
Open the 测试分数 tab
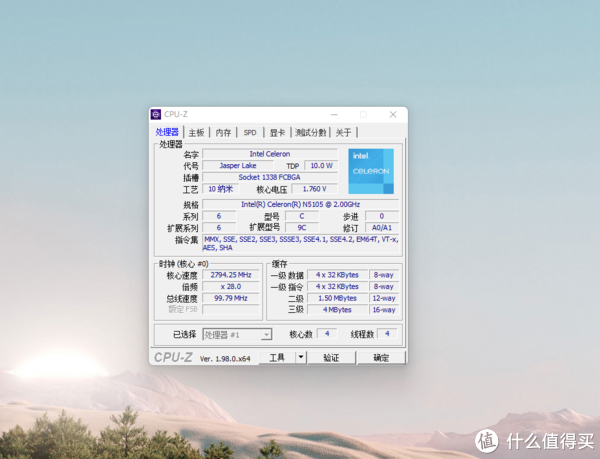310,132
